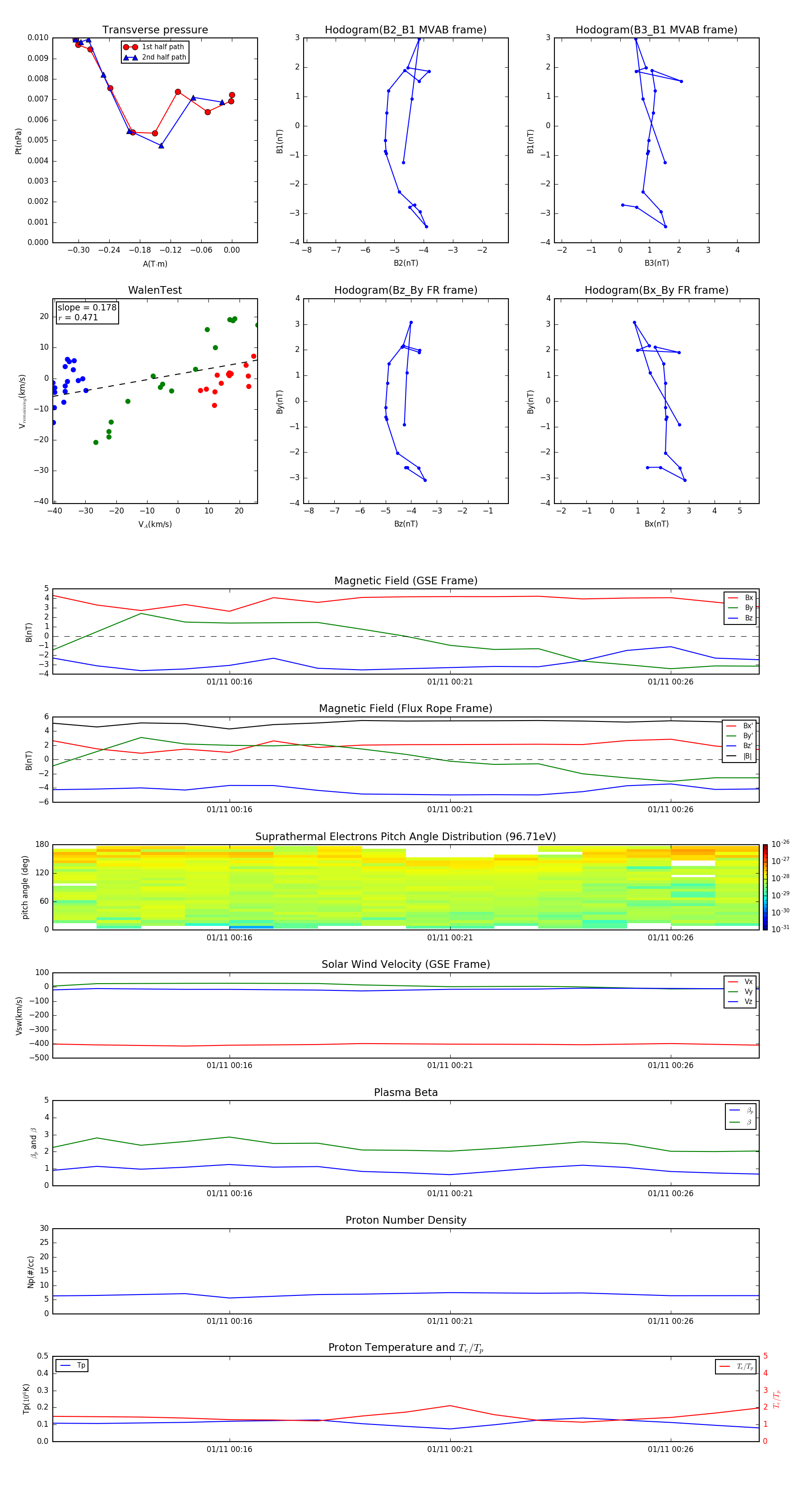The width and height of the screenshot is (812, 1489).
Task: Click the Bx' entry in Flux Rope legend
Action: point(740,726)
